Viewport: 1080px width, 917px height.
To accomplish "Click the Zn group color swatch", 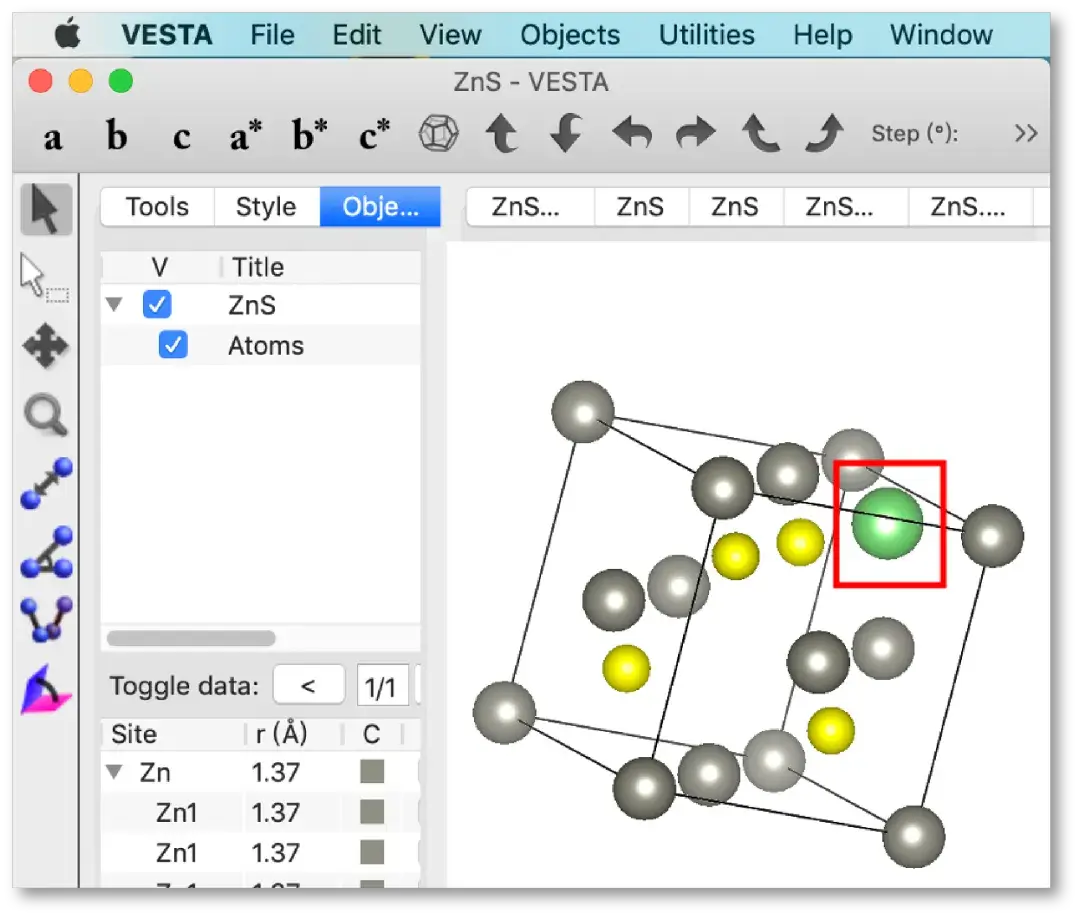I will point(372,772).
